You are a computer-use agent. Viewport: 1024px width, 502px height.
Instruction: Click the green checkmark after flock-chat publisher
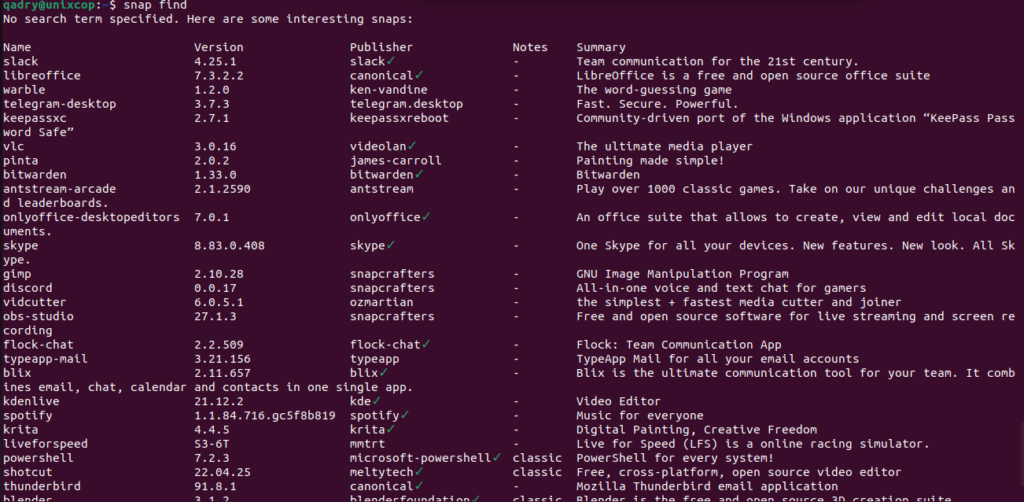point(426,344)
